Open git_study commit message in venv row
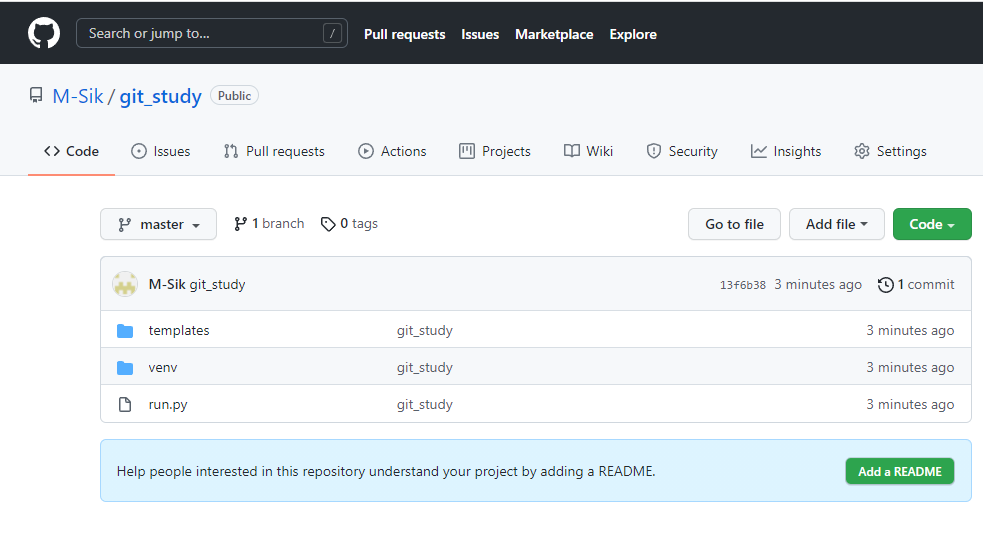983x545 pixels. click(424, 368)
